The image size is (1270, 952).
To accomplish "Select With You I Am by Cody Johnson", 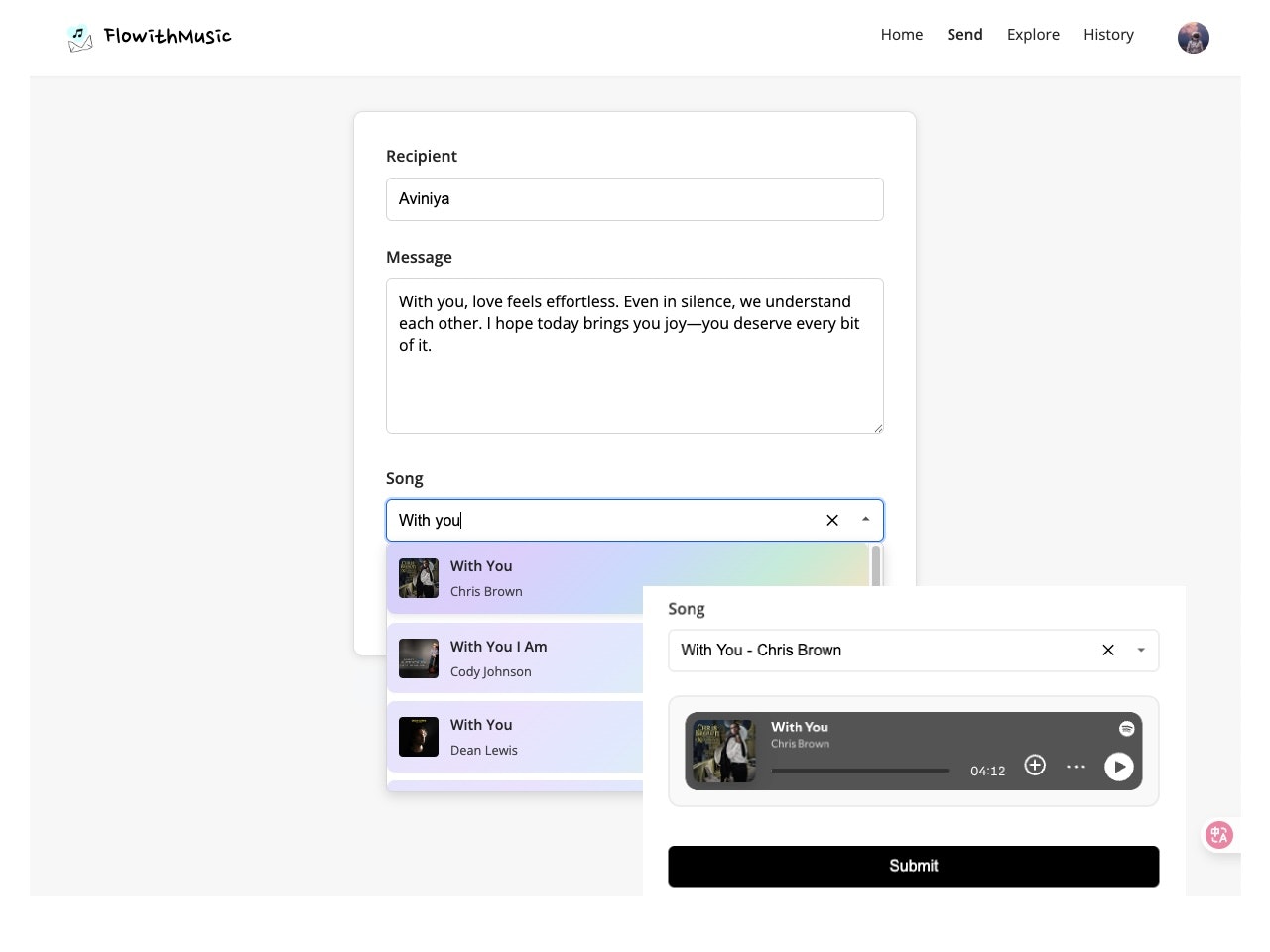I will click(515, 658).
